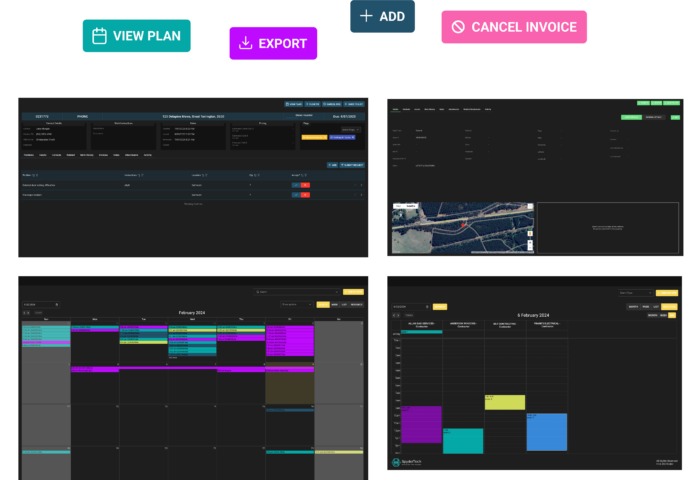Select the yellow Month view tab in calendar
Image resolution: width=700 pixels, height=480 pixels.
coord(323,304)
